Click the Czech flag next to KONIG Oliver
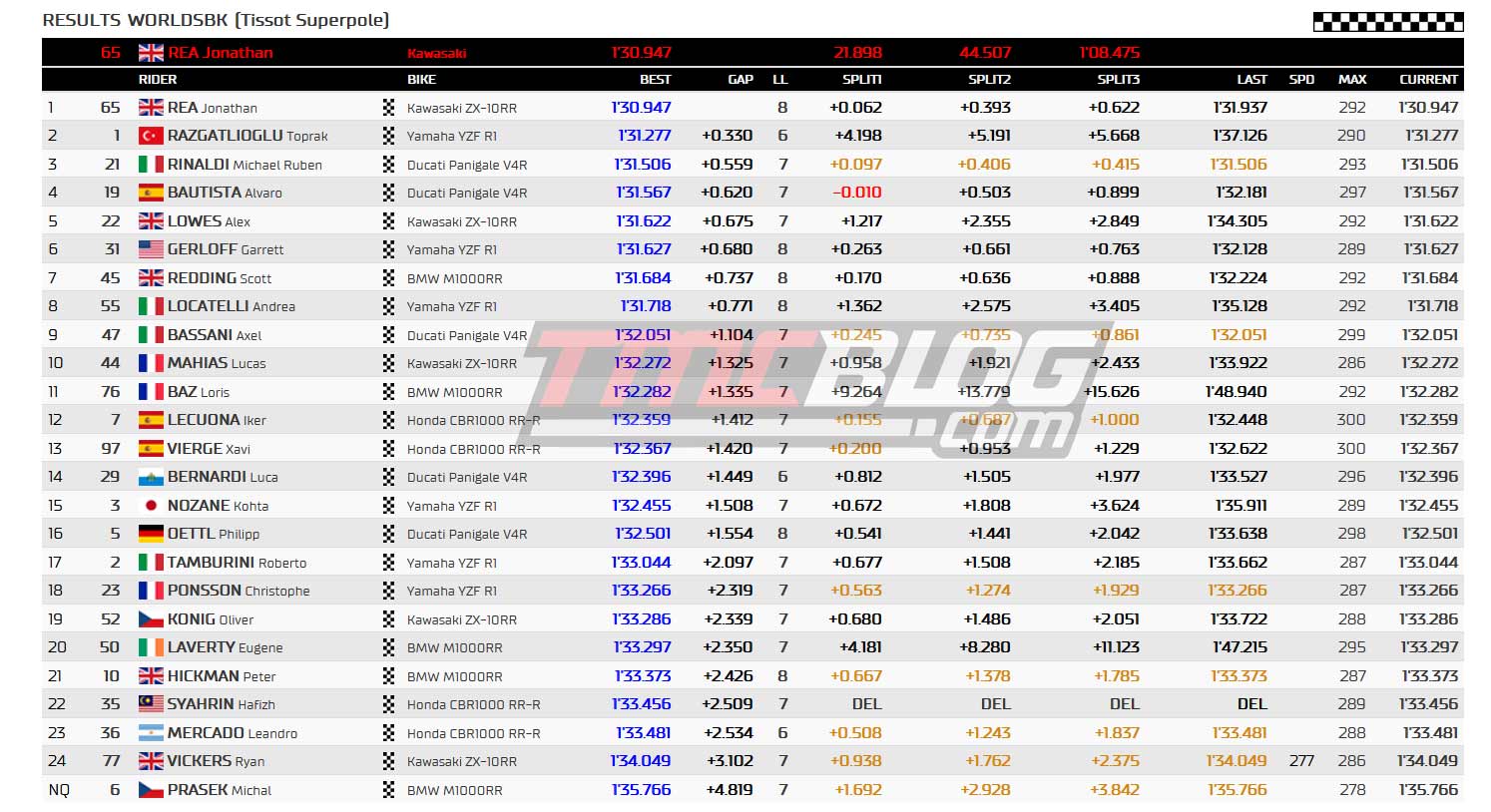1491x812 pixels. pyautogui.click(x=151, y=618)
